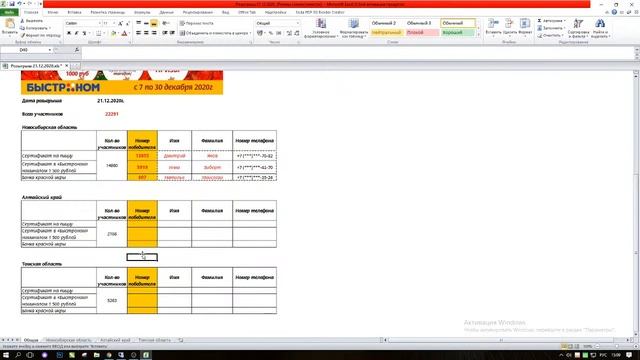Open Find & Select binoculars menu
Image resolution: width=640 pixels, height=360 pixels.
click(x=600, y=28)
